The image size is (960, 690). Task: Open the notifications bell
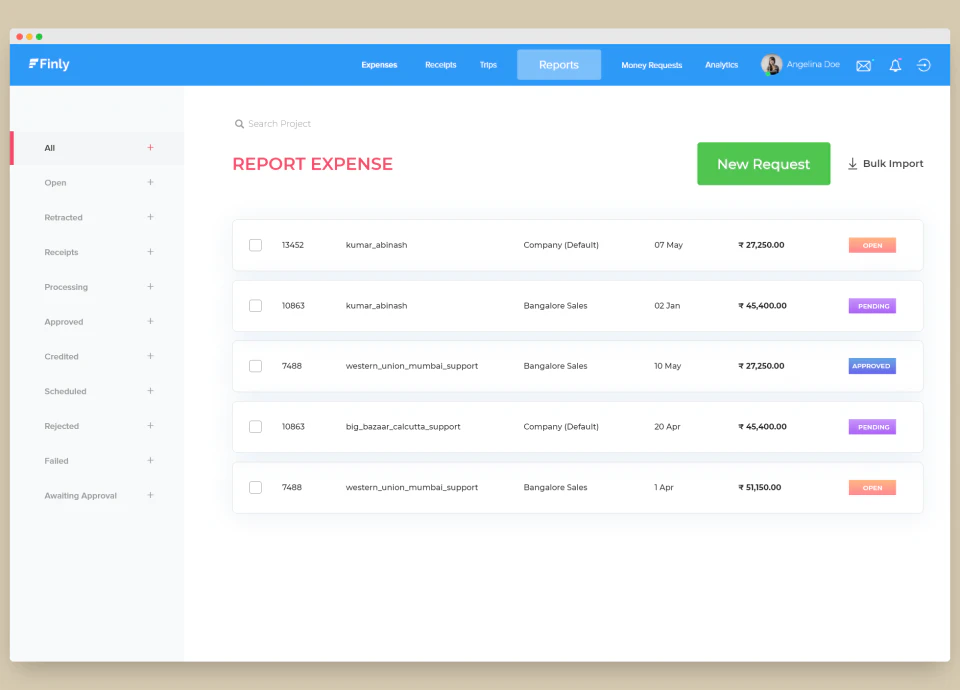895,64
